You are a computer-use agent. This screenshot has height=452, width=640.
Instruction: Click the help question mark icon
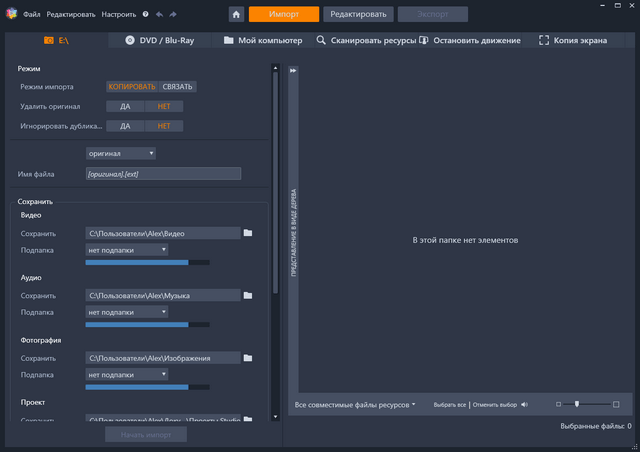(145, 15)
